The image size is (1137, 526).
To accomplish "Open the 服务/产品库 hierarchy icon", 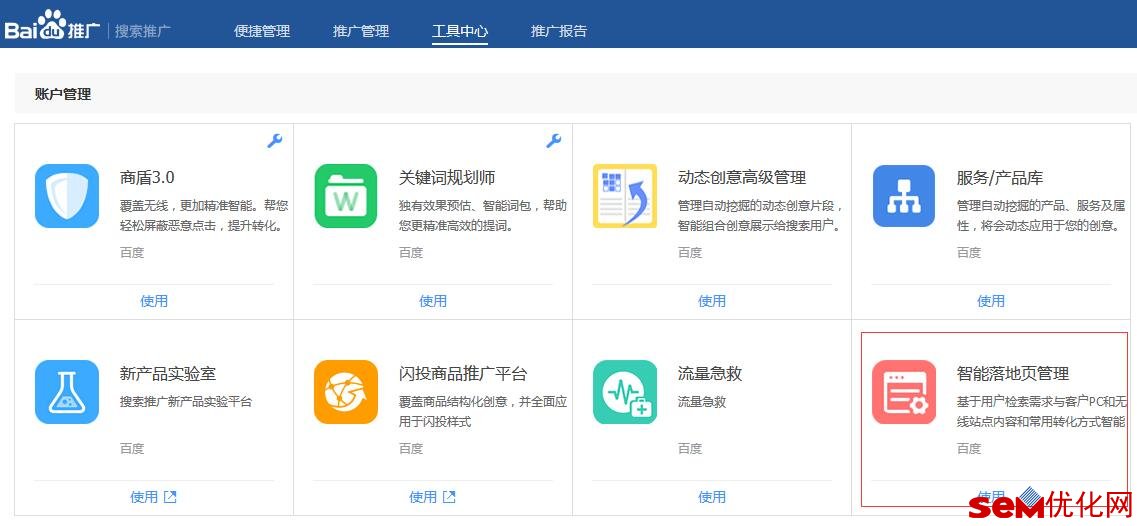I will [904, 196].
